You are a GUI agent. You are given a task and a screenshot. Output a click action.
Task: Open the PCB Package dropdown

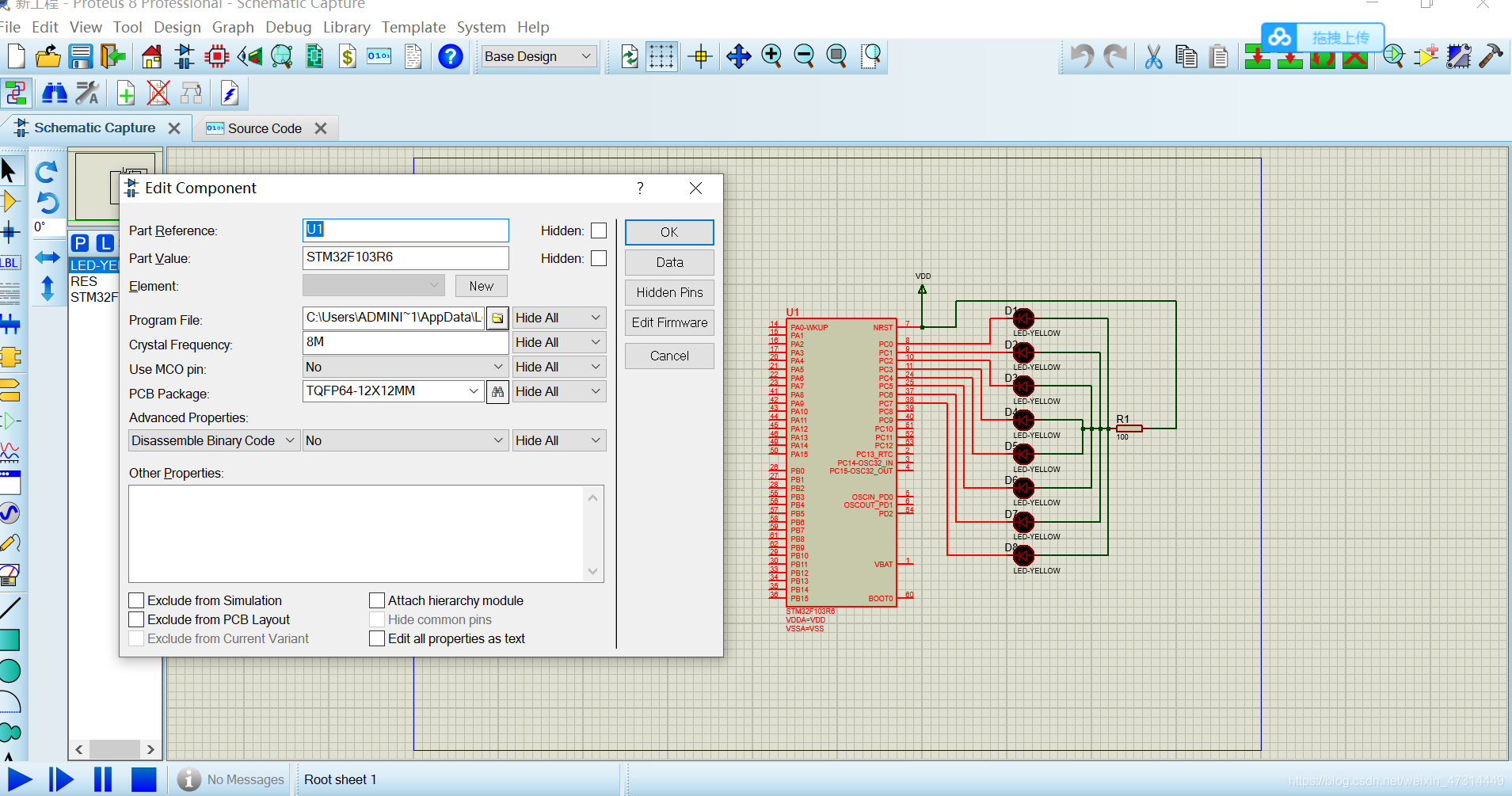tap(473, 391)
